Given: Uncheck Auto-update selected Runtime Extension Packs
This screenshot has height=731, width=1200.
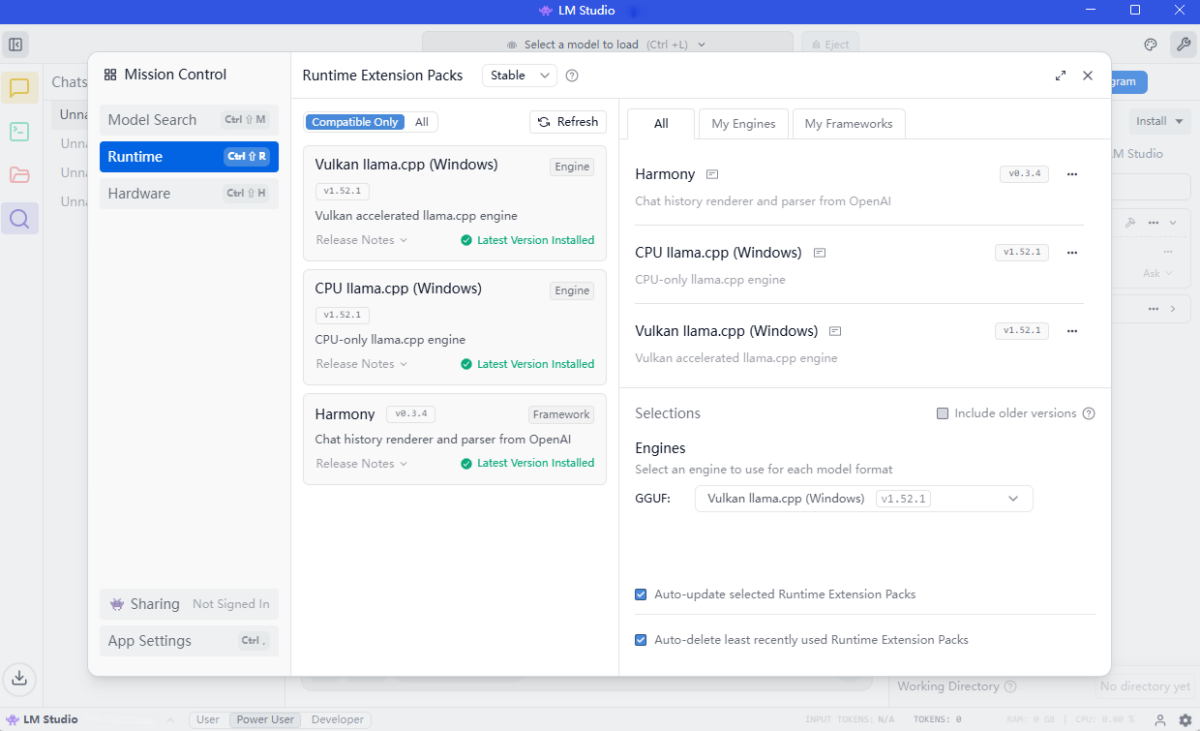Looking at the screenshot, I should tap(641, 595).
